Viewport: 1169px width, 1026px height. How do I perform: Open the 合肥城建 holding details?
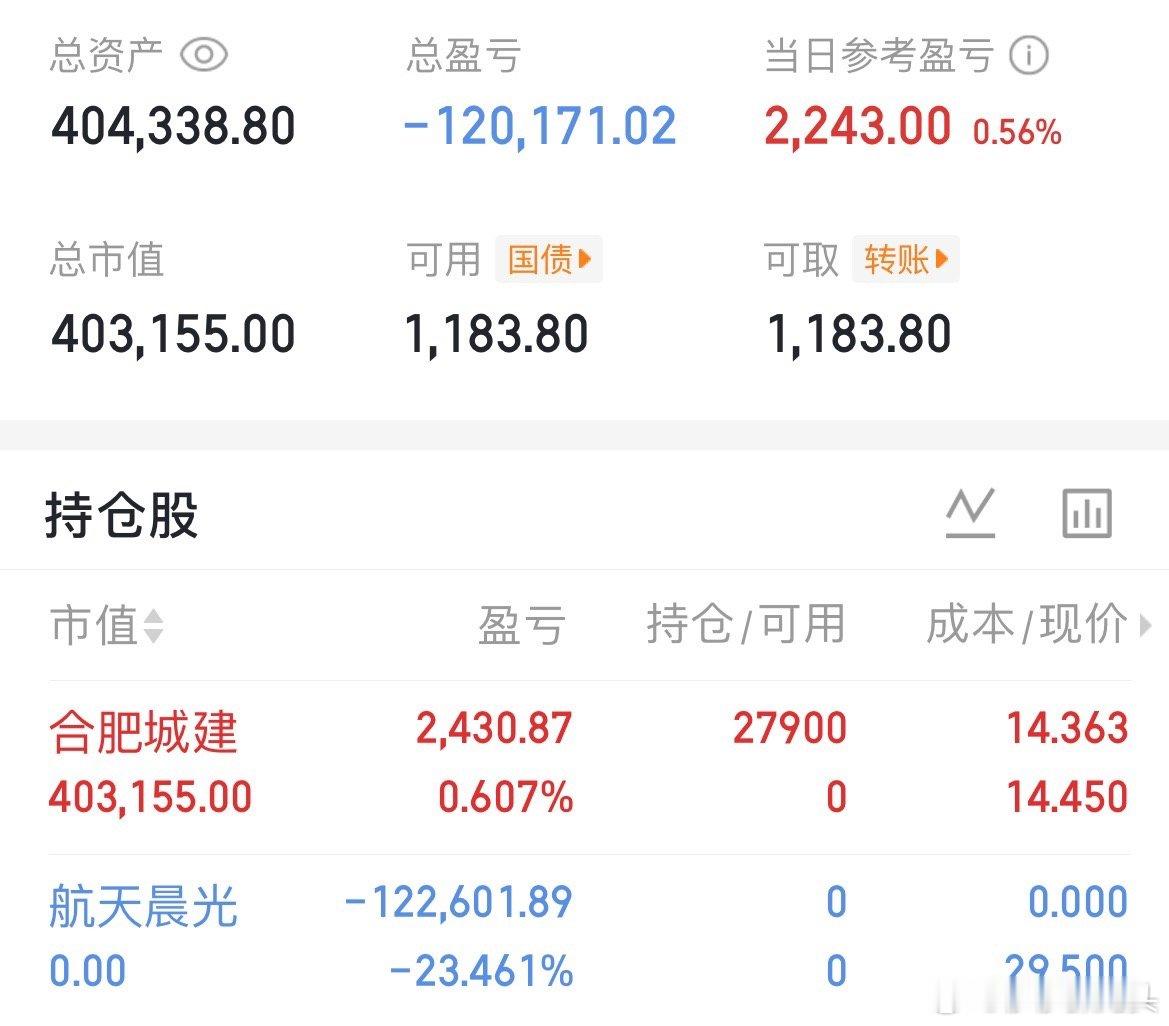coord(145,732)
